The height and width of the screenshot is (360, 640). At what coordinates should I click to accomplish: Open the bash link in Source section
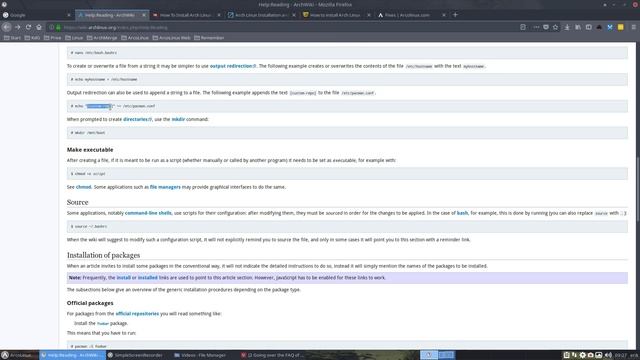[x=462, y=213]
